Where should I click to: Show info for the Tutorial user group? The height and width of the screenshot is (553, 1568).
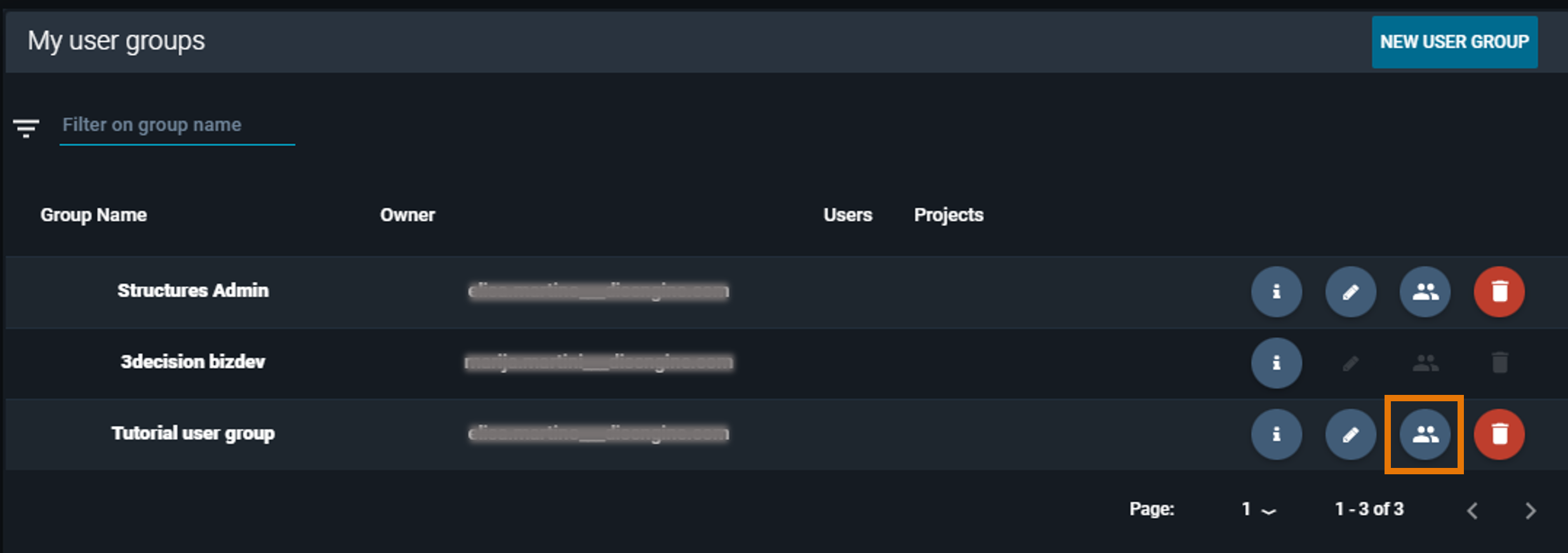pyautogui.click(x=1277, y=435)
